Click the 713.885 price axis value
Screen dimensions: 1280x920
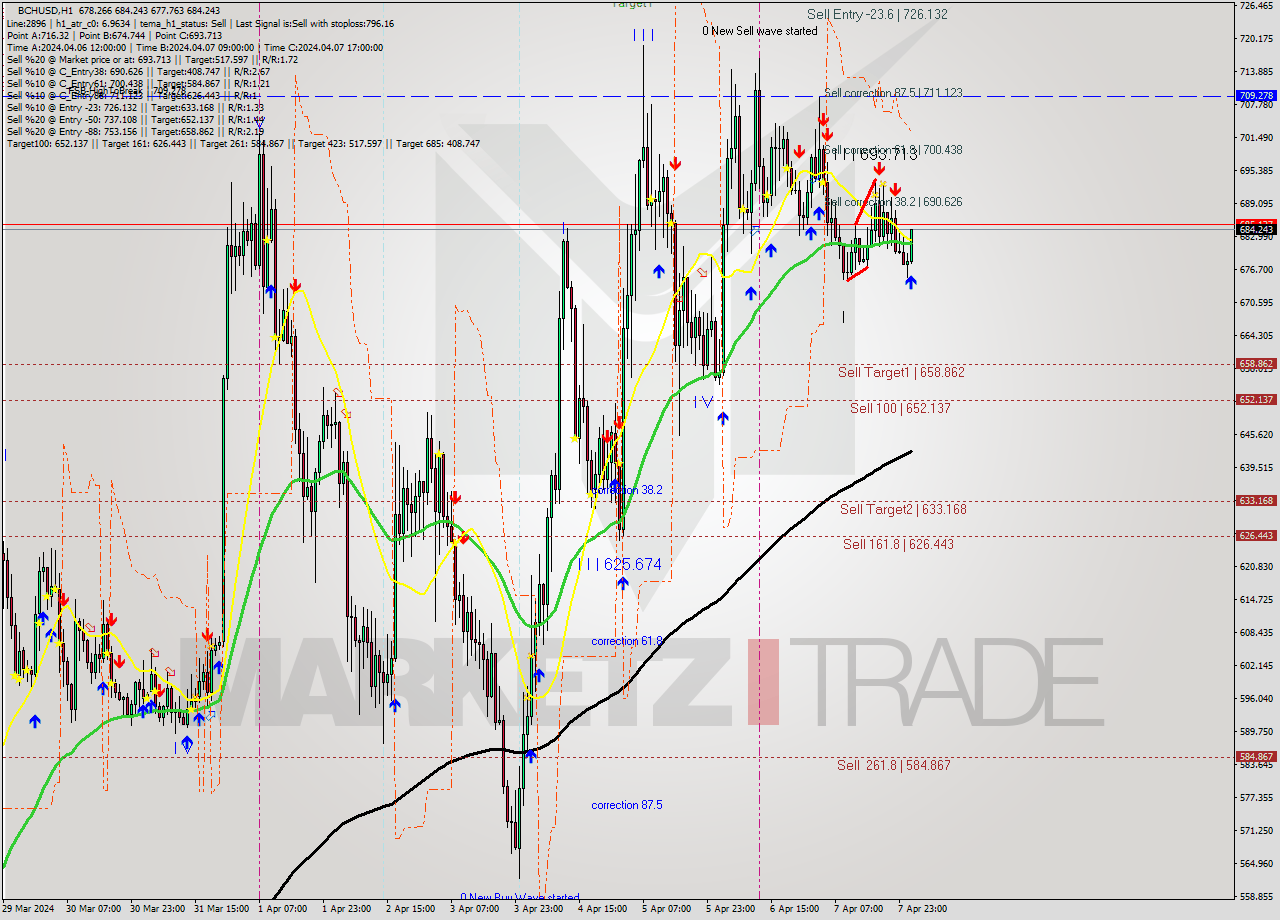(1256, 72)
